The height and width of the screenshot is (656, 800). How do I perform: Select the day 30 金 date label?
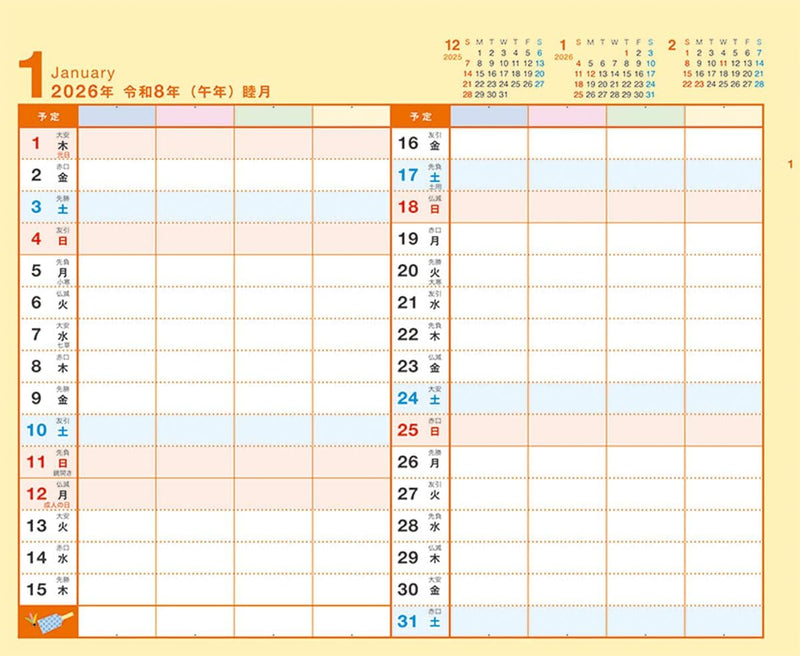coord(420,589)
